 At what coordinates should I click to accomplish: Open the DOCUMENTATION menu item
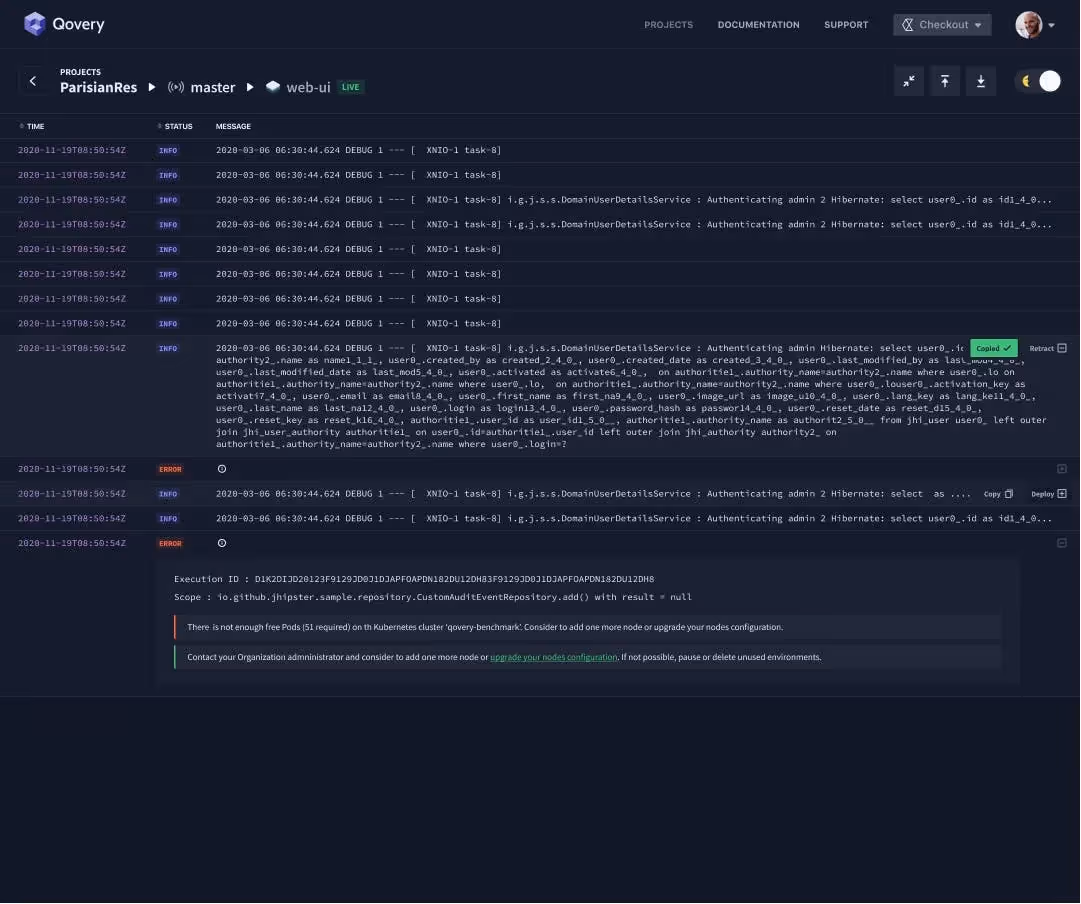coord(756,25)
